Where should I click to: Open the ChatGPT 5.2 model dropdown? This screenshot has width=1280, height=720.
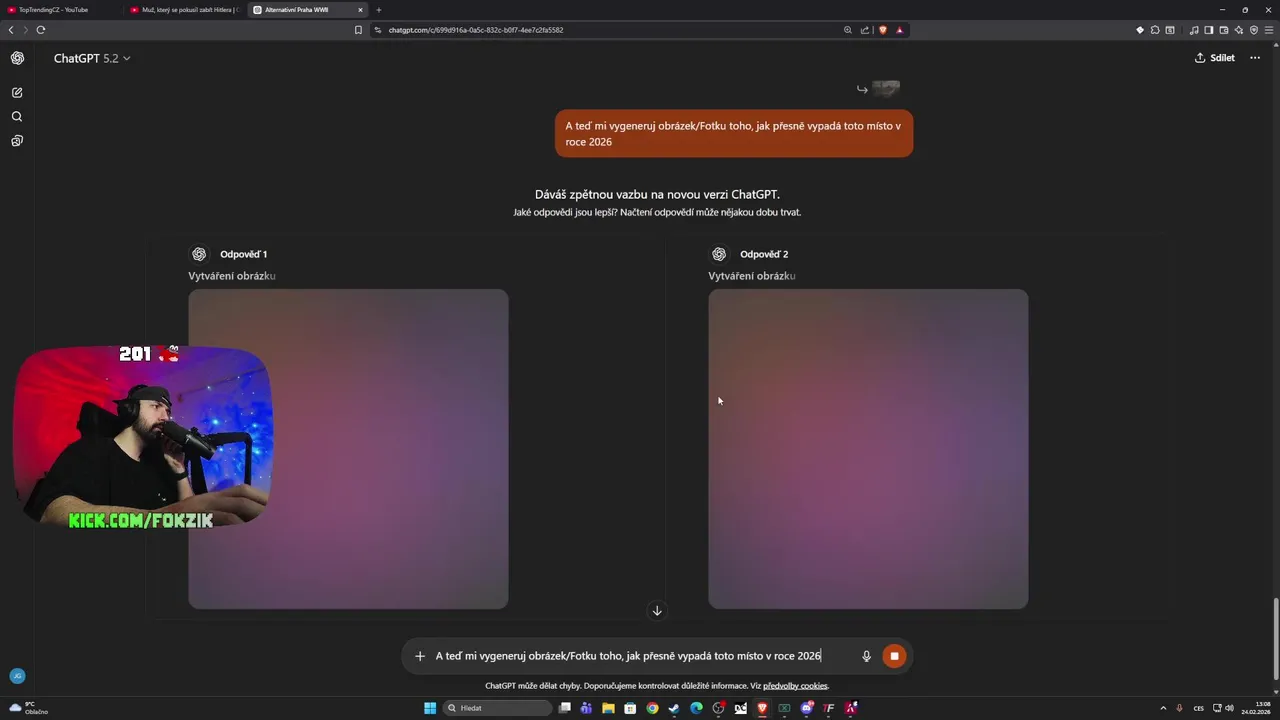coord(92,58)
